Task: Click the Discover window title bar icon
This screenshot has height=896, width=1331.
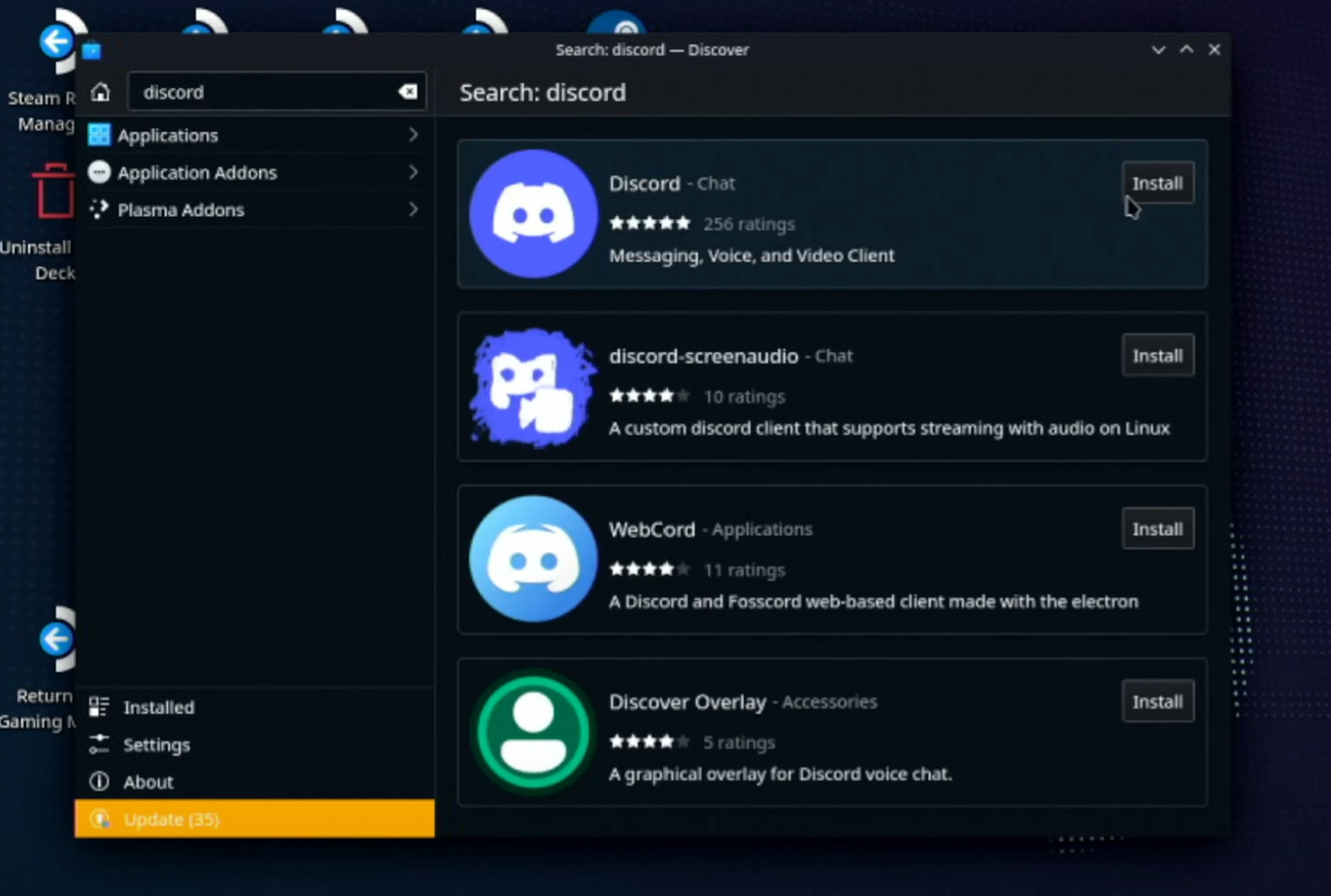Action: [92, 51]
